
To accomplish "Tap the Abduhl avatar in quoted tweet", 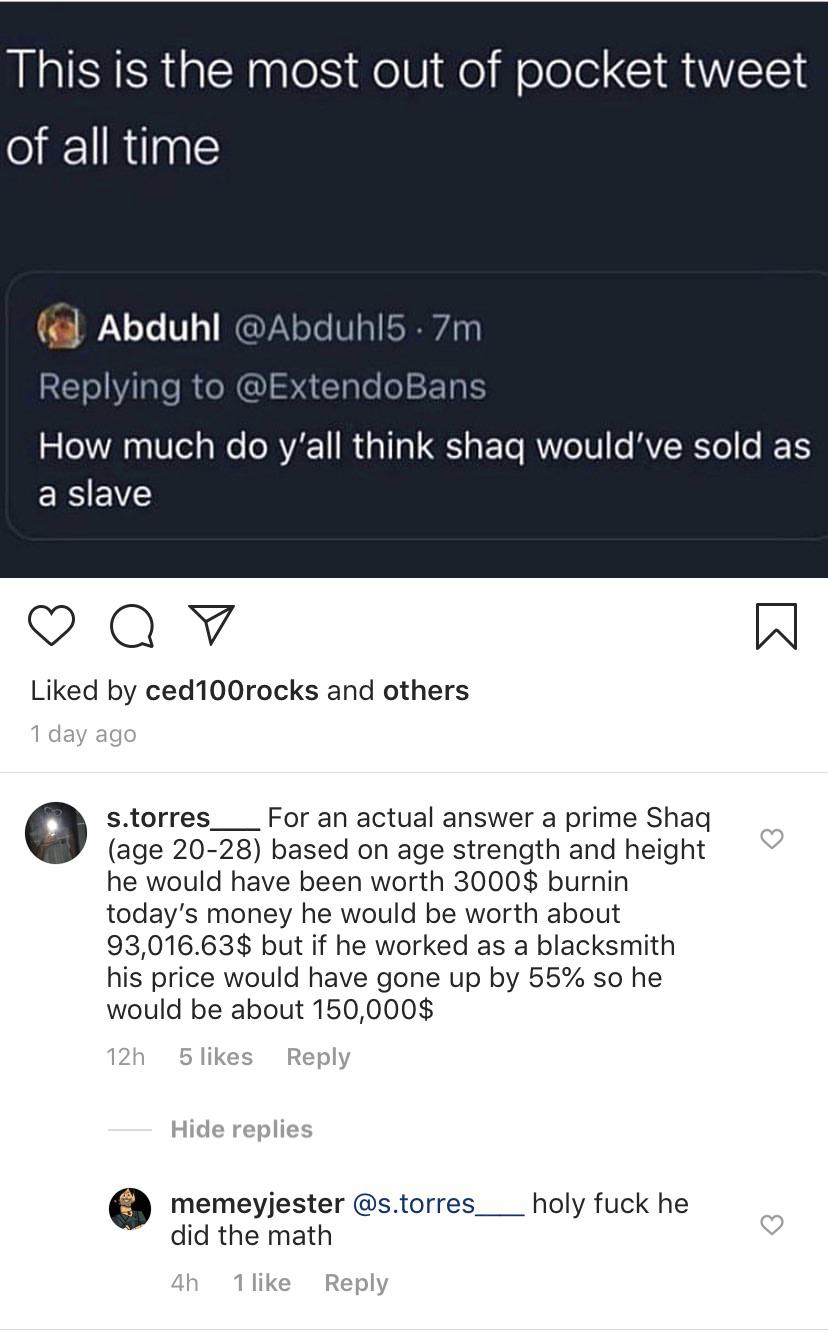I will [60, 327].
